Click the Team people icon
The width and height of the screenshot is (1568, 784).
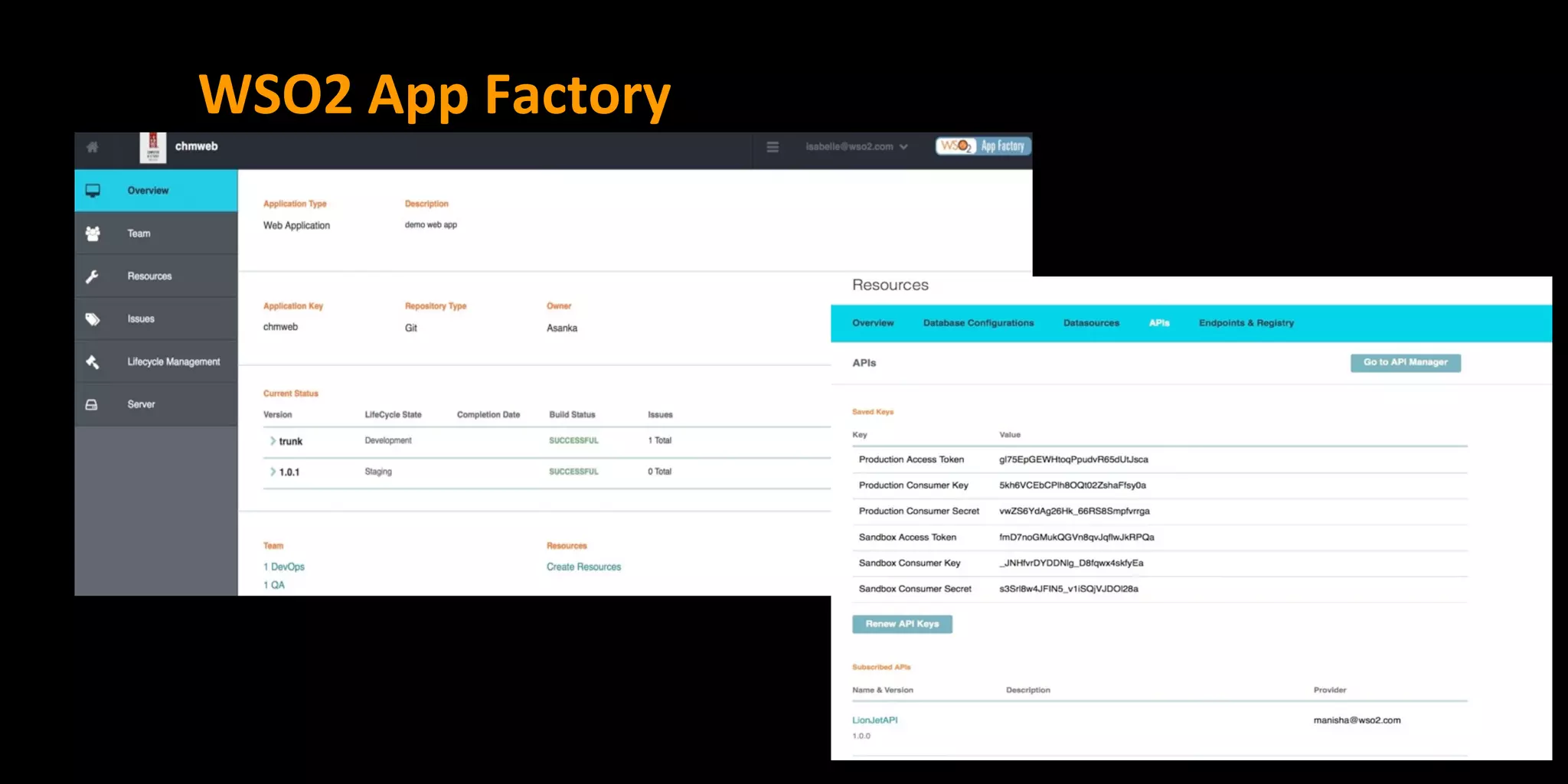93,234
